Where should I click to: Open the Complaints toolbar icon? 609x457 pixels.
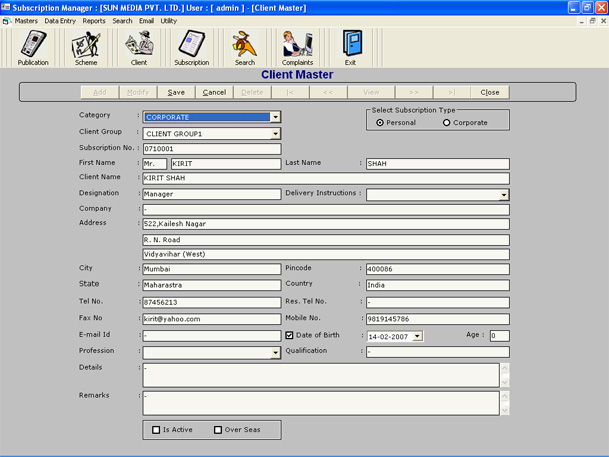298,48
